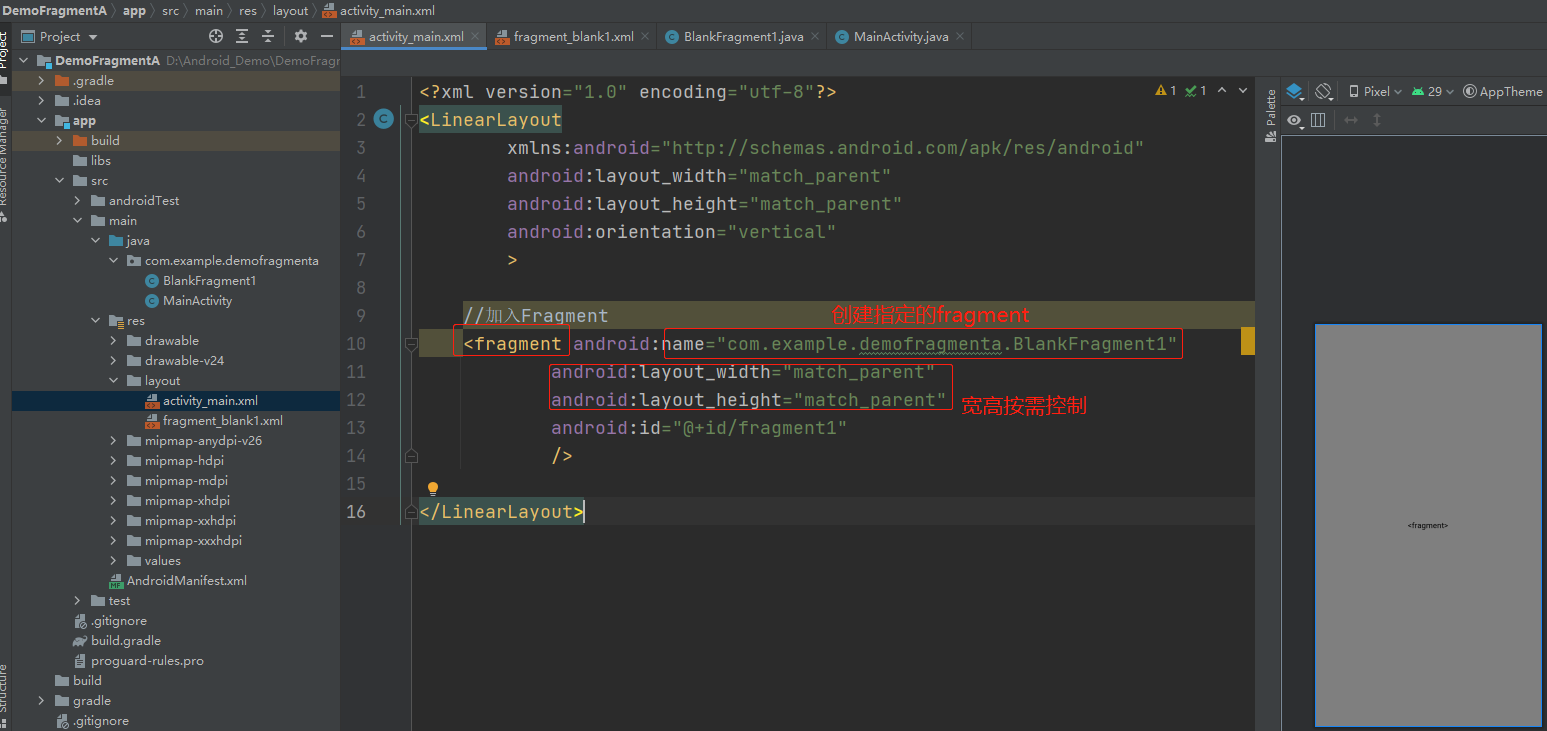Click the 'app' breadcrumb segment
The width and height of the screenshot is (1547, 731).
click(134, 10)
